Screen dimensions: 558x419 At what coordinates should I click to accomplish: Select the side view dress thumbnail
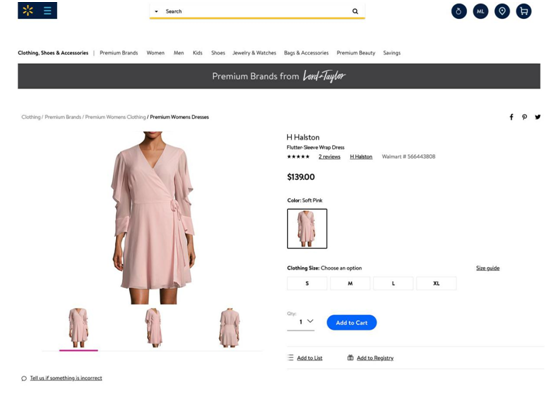pyautogui.click(x=154, y=328)
